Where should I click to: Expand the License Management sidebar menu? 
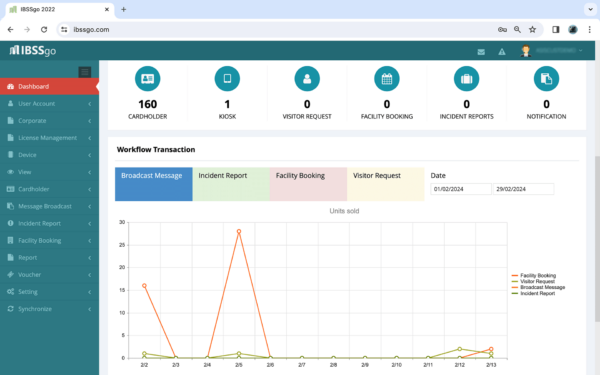coord(49,138)
